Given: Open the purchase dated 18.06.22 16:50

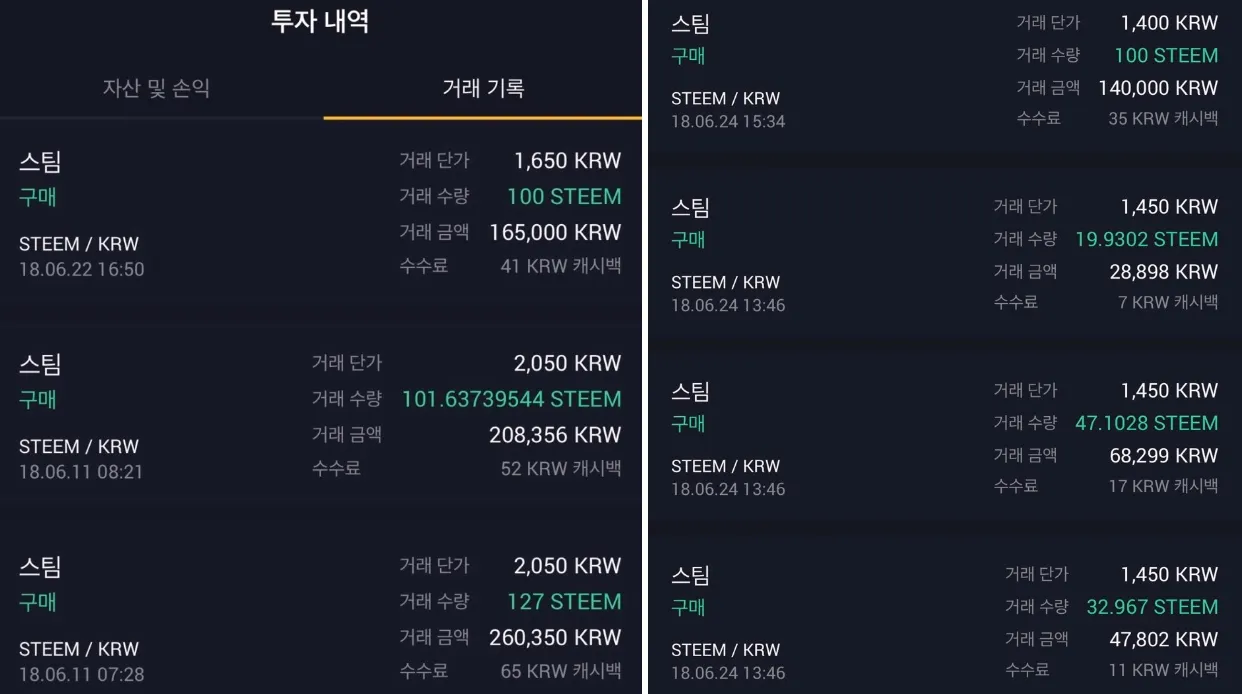Looking at the screenshot, I should 81,269.
